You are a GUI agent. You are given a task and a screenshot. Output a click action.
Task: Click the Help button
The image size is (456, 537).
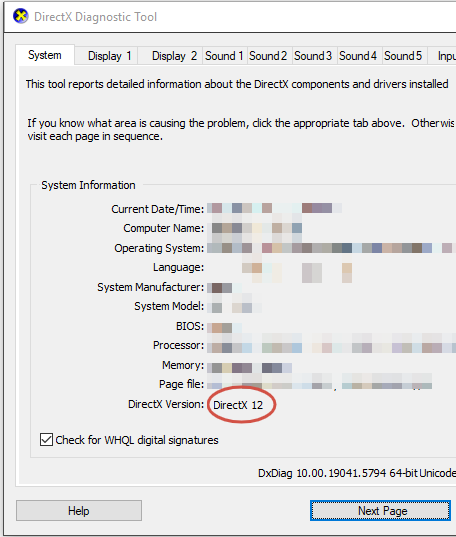(x=79, y=511)
